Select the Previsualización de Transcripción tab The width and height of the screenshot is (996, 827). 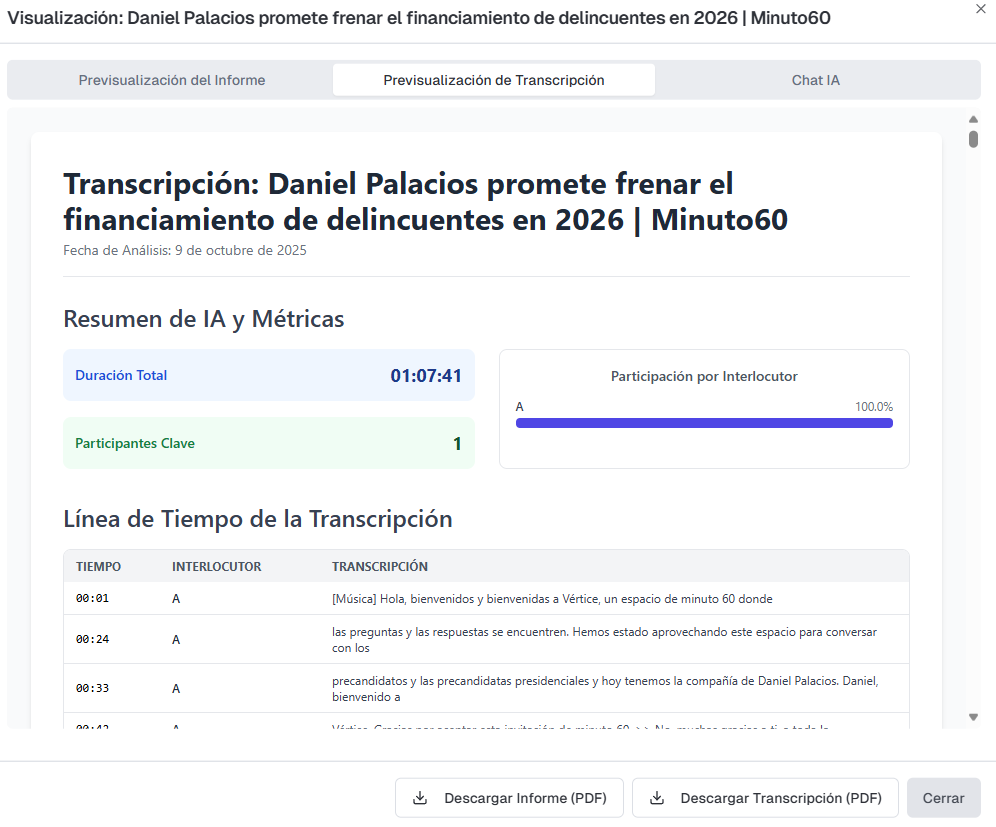[493, 79]
